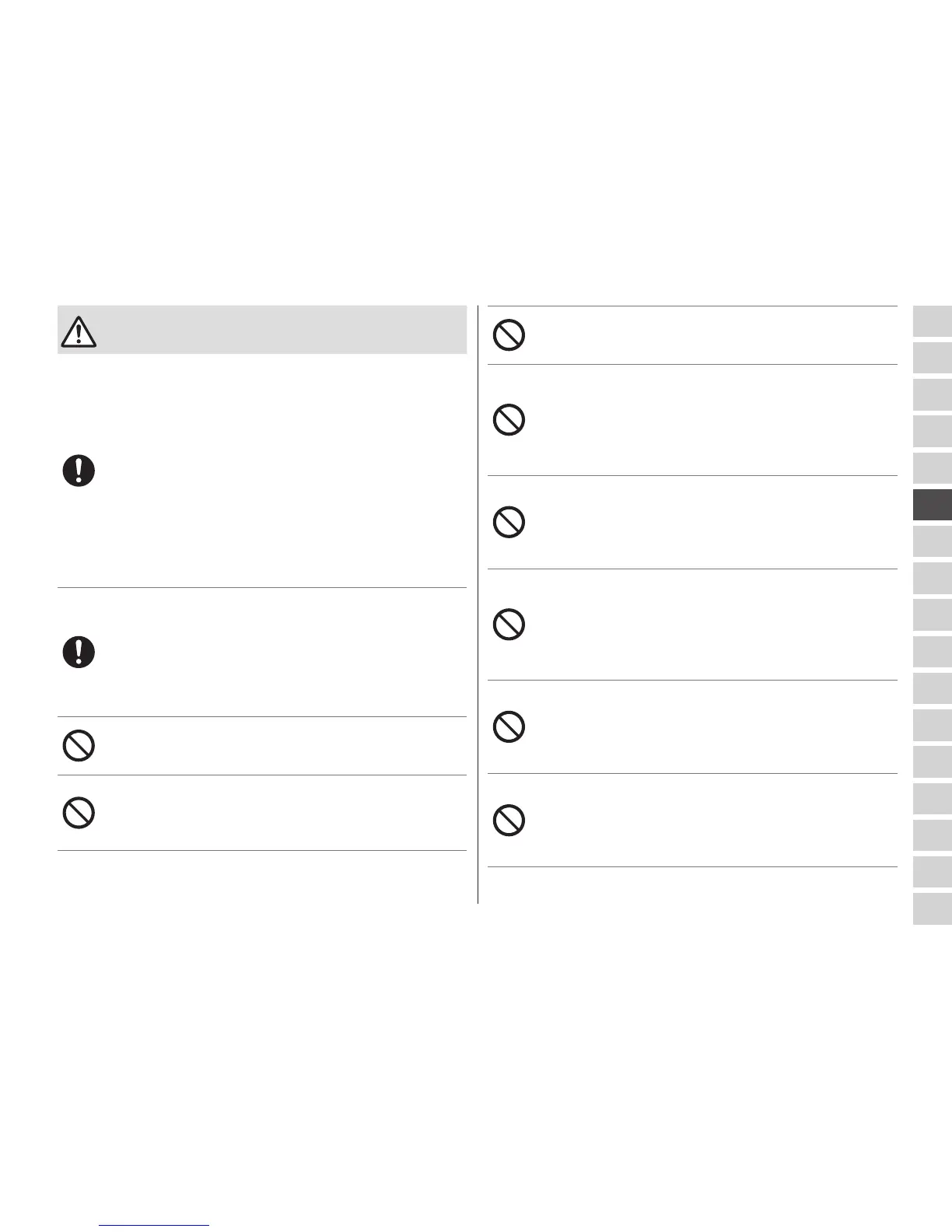Click the third prohibition icon in right column
The width and height of the screenshot is (952, 1232).
click(x=509, y=522)
